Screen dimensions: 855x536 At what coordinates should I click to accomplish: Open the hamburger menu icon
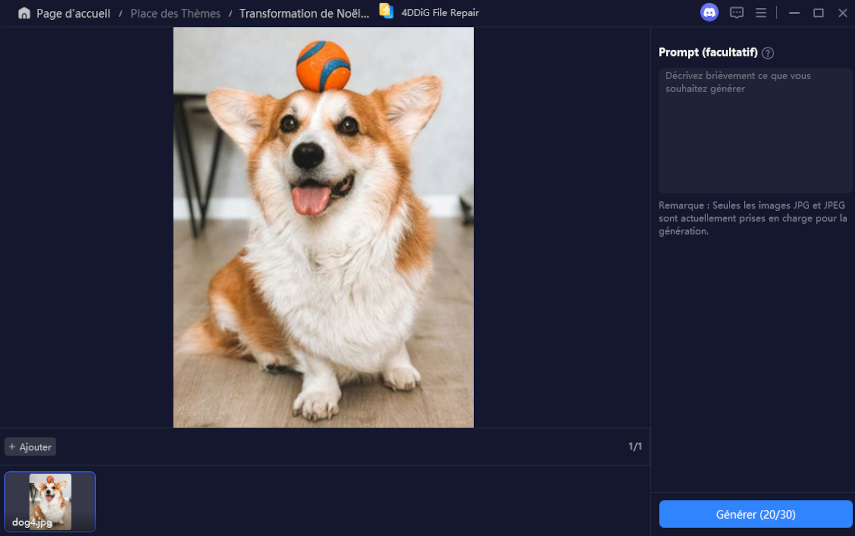pyautogui.click(x=761, y=13)
